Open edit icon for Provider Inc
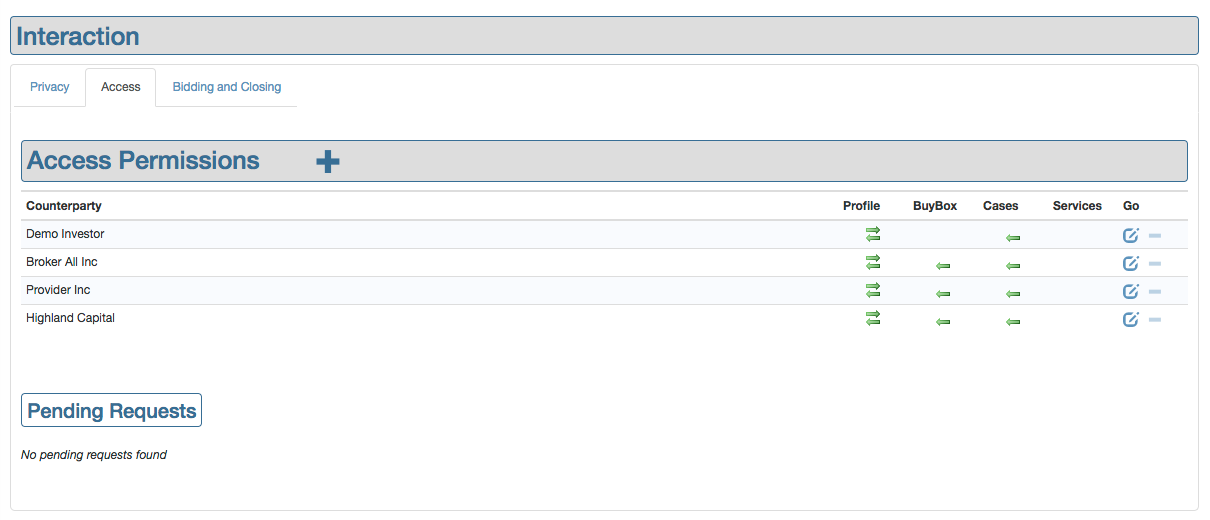This screenshot has height=520, width=1210. tap(1131, 292)
